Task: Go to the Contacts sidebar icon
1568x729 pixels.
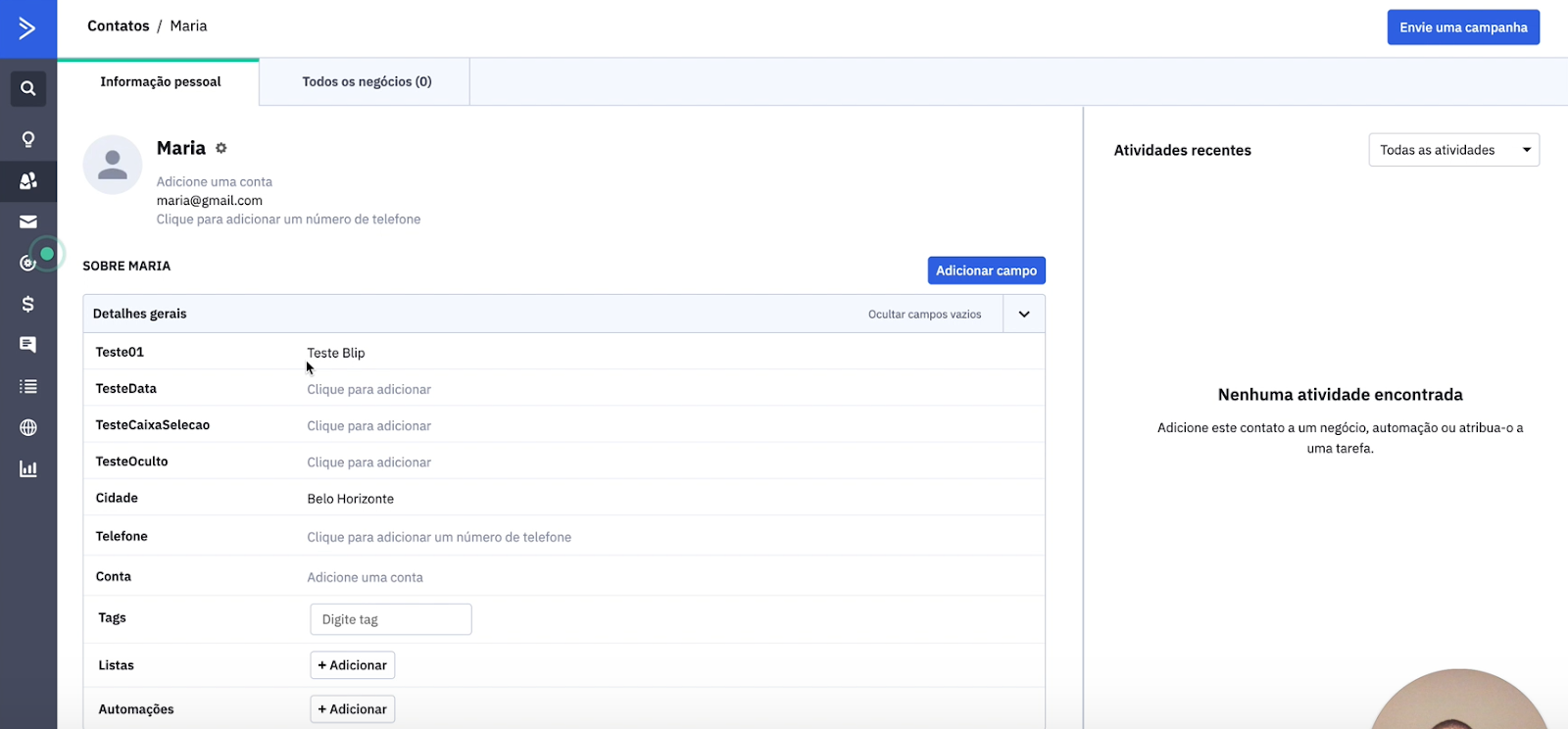Action: pos(28,180)
